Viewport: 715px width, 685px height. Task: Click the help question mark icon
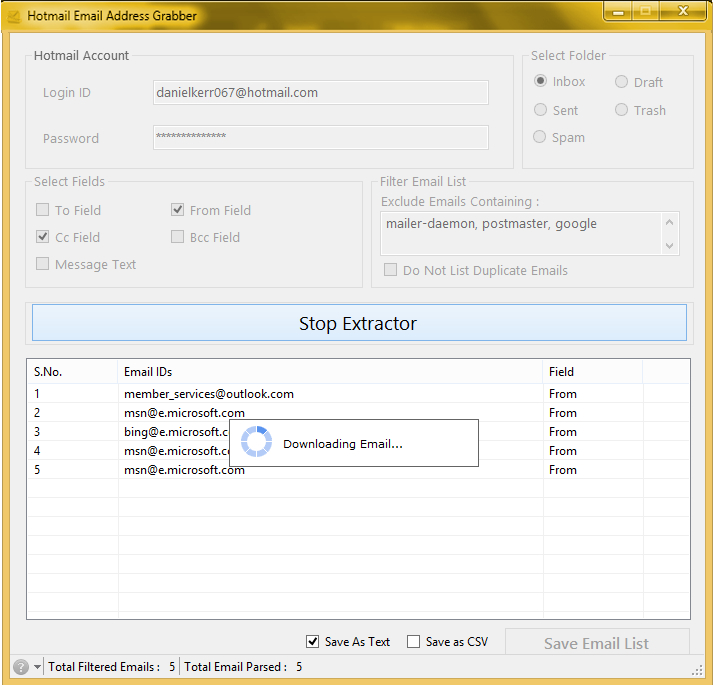[x=21, y=667]
